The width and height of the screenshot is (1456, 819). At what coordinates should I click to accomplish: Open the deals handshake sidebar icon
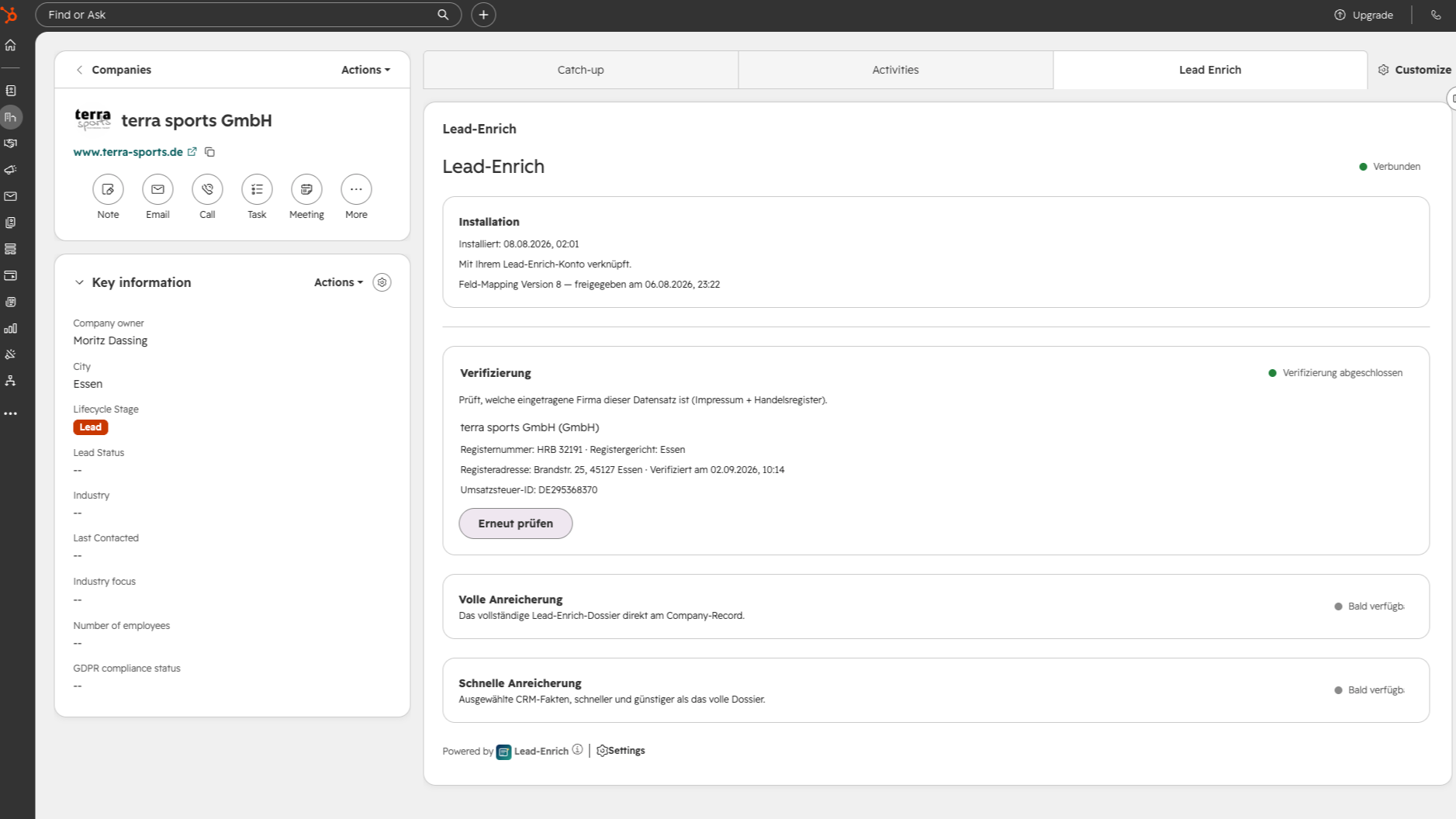click(11, 143)
